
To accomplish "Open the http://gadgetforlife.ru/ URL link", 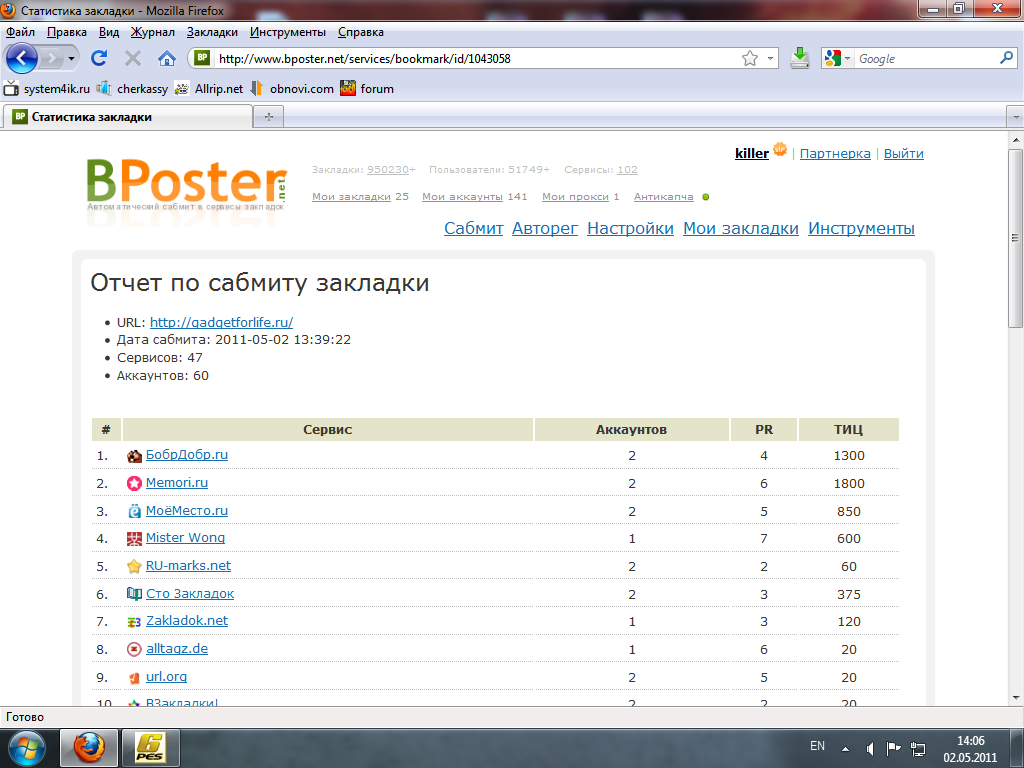I will 221,322.
